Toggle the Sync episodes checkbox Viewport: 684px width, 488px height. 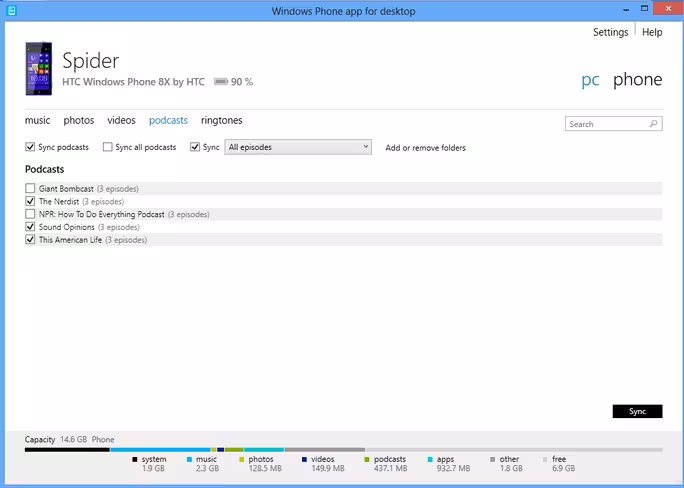pos(195,147)
